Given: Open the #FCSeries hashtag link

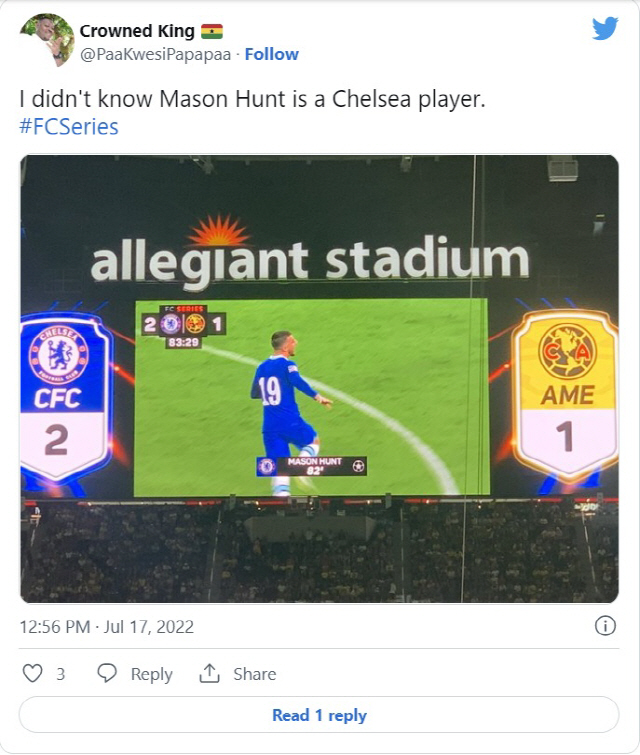Looking at the screenshot, I should point(69,127).
